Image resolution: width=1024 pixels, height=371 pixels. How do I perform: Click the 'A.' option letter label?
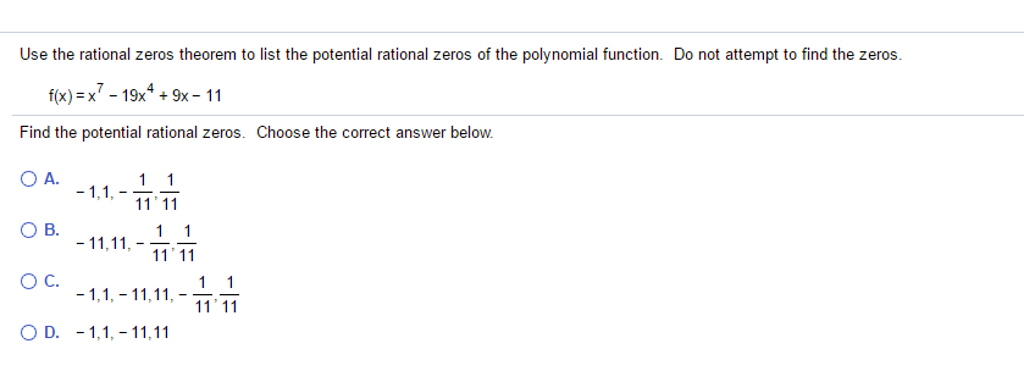tap(52, 179)
